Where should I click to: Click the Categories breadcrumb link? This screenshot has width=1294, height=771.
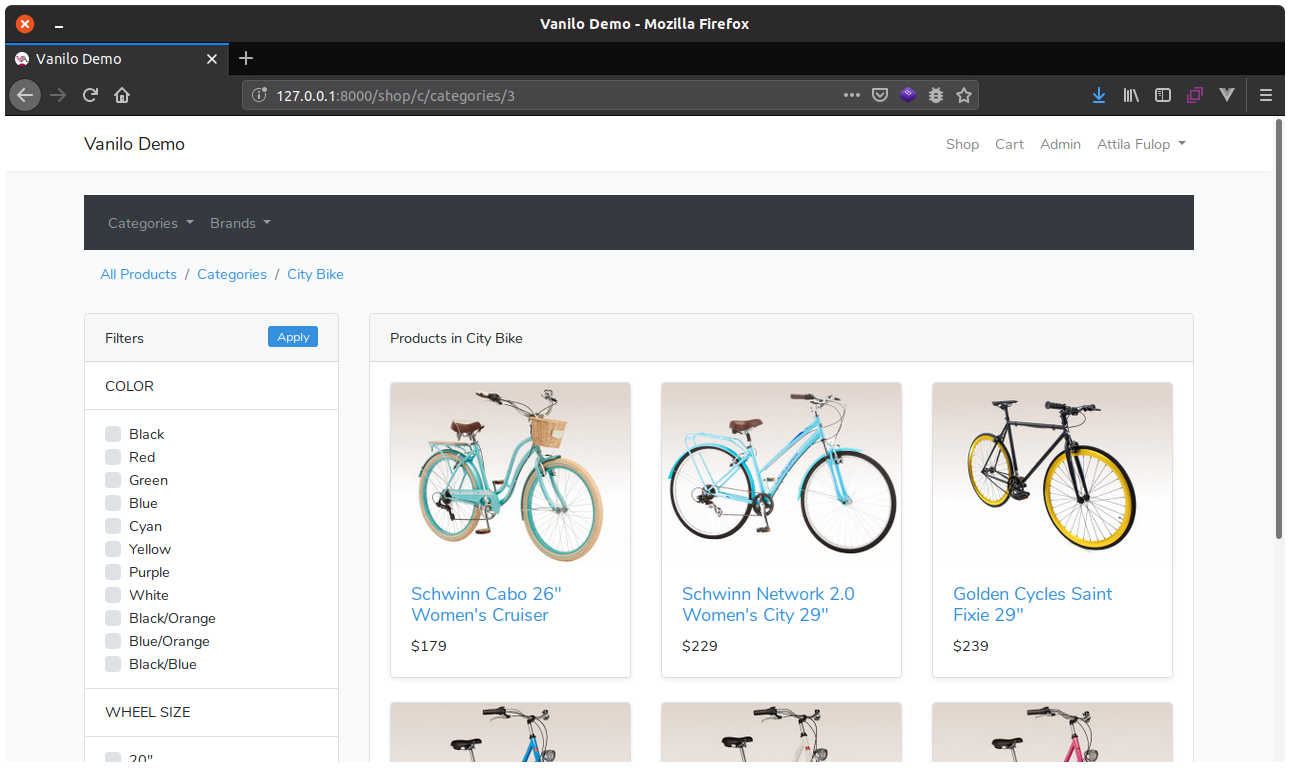pyautogui.click(x=232, y=274)
